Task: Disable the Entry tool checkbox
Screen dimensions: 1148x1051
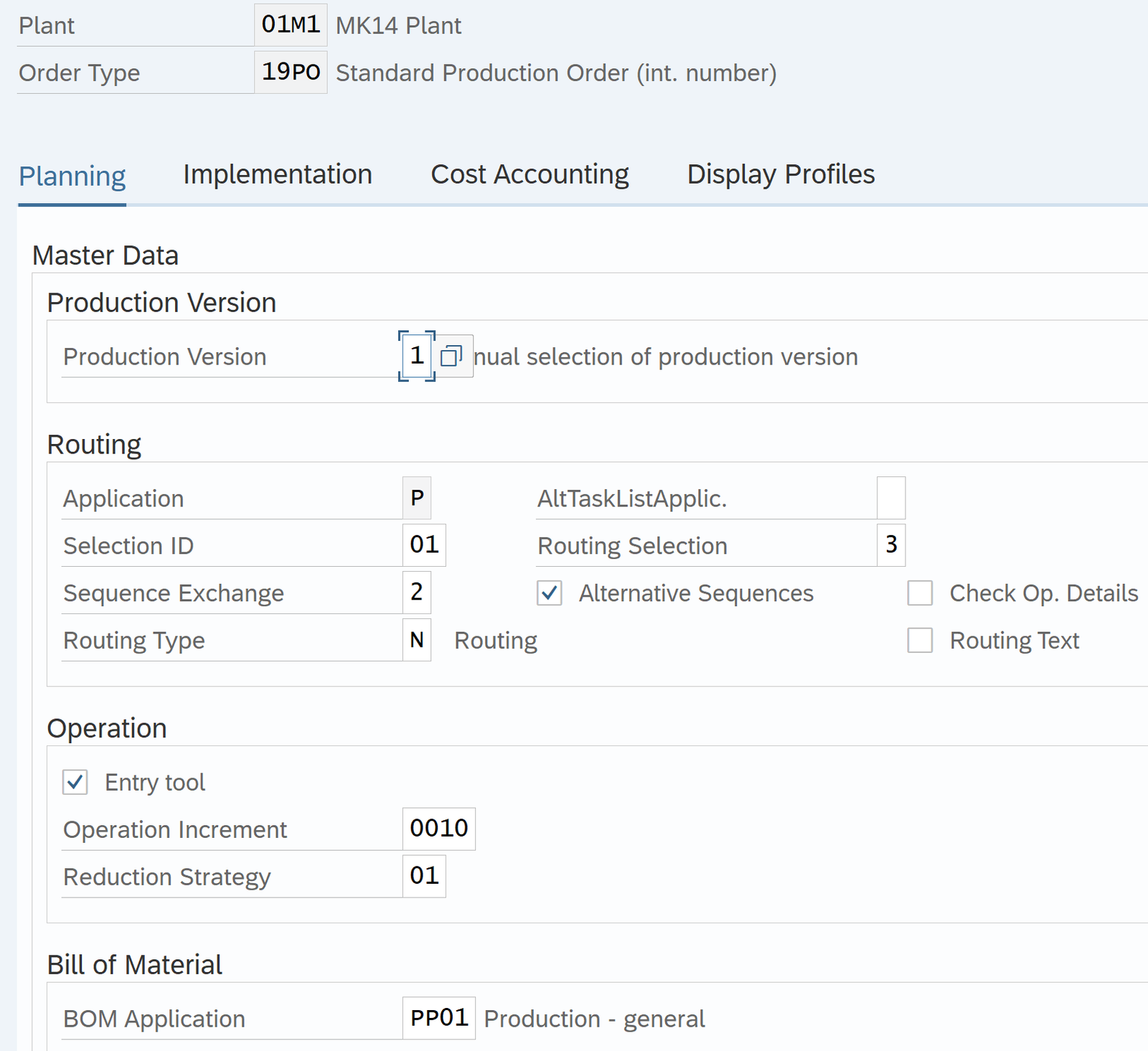Action: pos(75,782)
